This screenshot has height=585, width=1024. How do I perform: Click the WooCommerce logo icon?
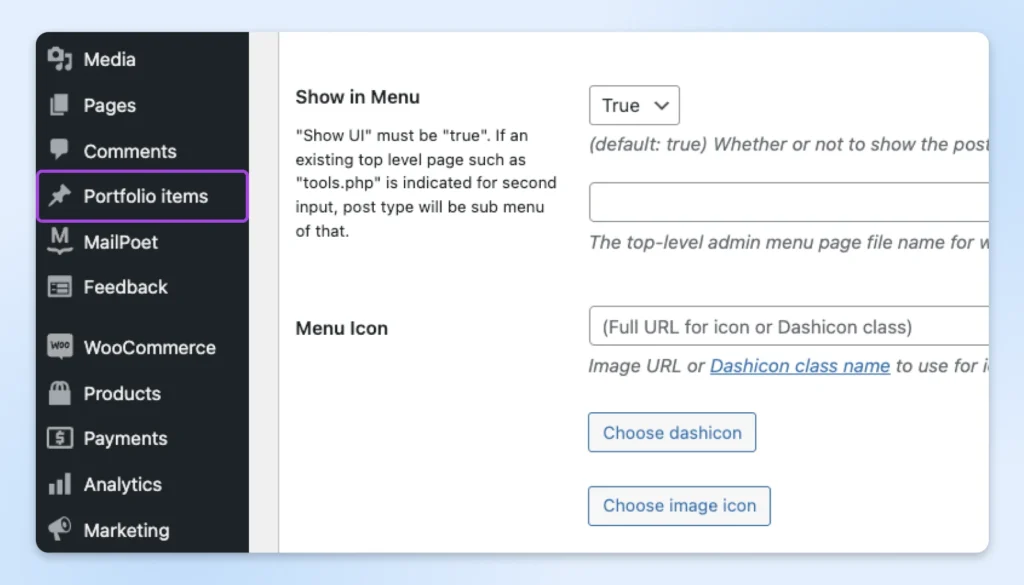(x=60, y=348)
